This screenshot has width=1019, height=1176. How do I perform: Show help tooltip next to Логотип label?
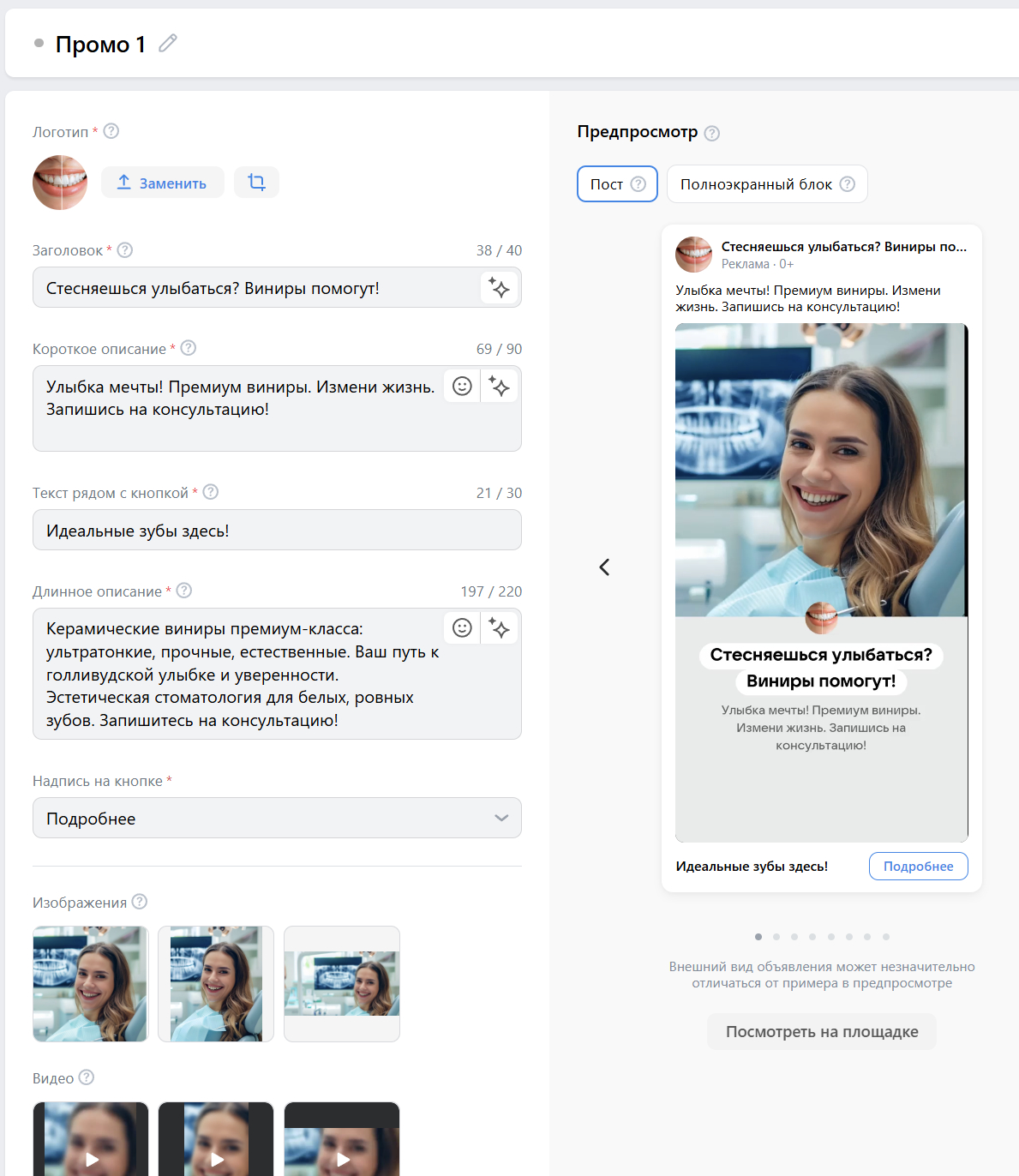(111, 131)
